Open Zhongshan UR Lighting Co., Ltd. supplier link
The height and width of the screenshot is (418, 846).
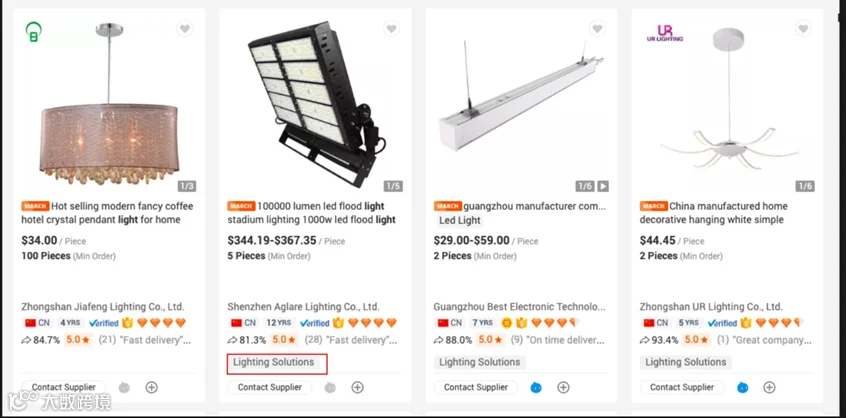point(711,307)
